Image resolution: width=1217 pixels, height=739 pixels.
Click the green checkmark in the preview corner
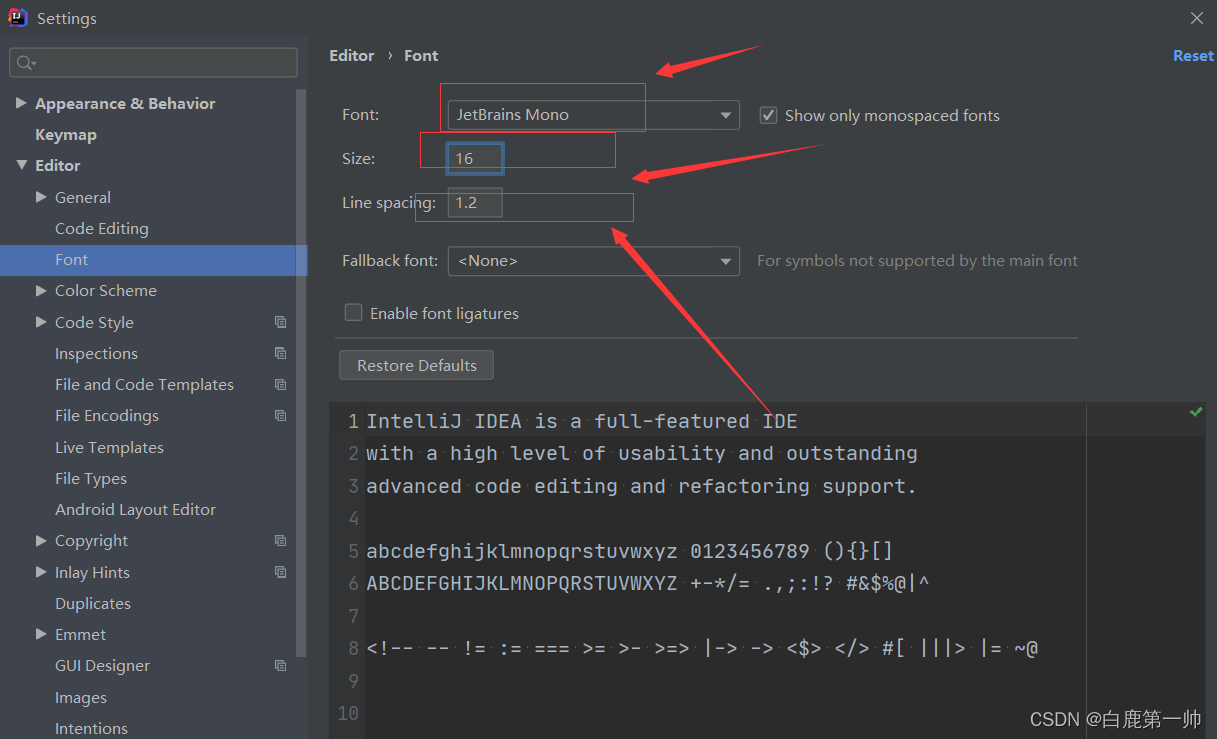click(x=1195, y=412)
